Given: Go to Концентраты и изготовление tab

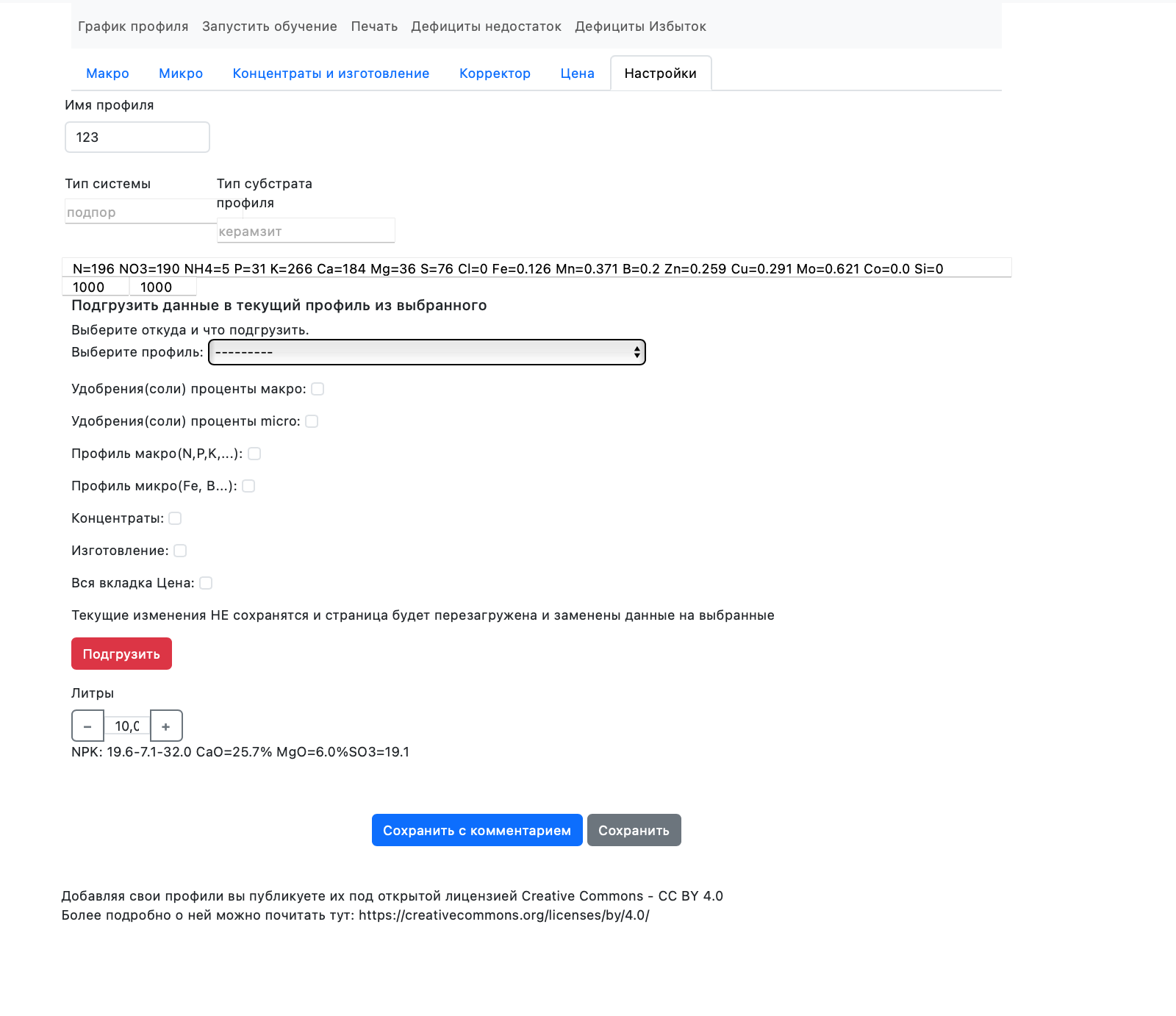Looking at the screenshot, I should pos(331,74).
